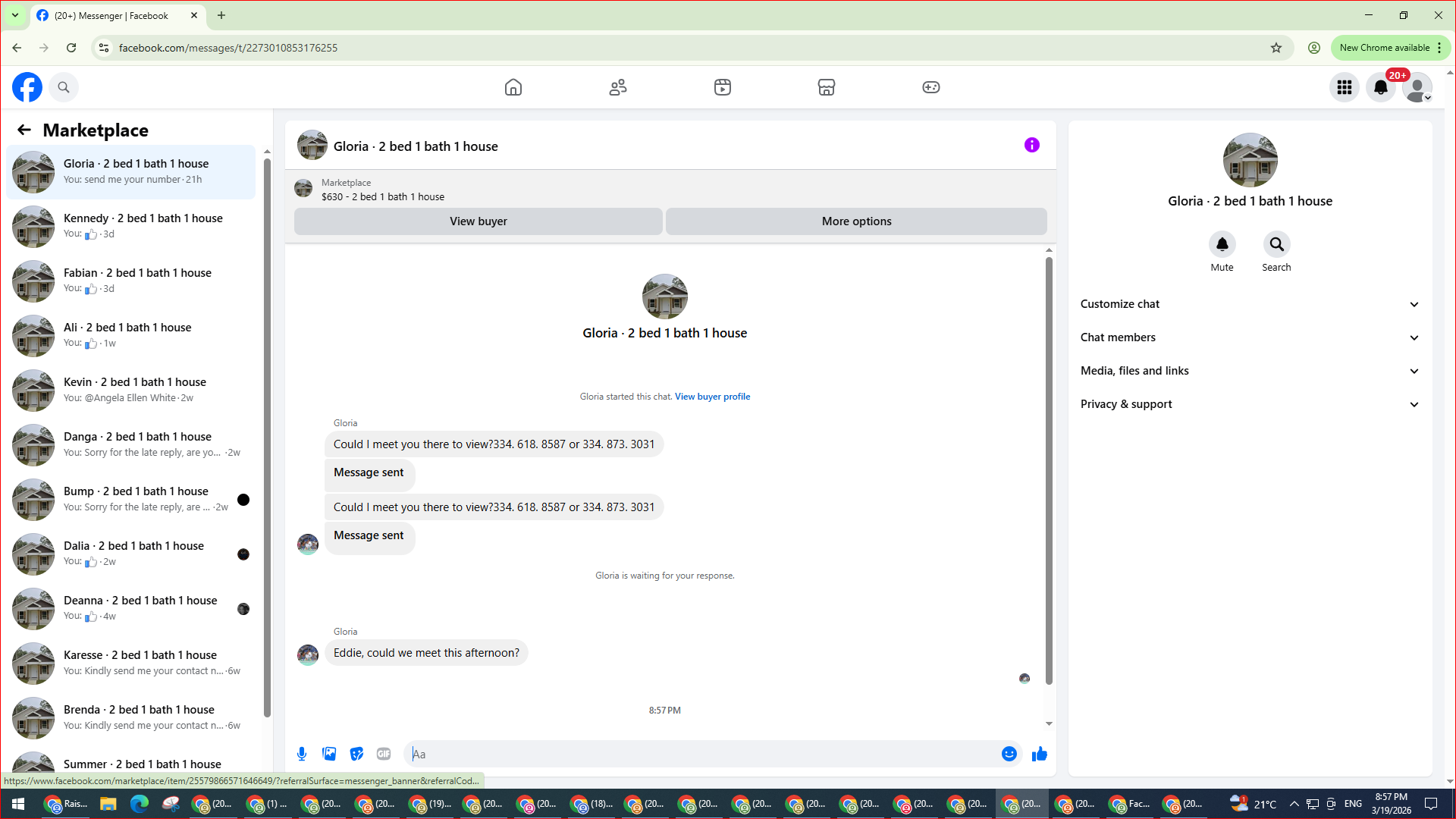Open the GIF picker
Viewport: 1456px width, 819px height.
tap(384, 754)
